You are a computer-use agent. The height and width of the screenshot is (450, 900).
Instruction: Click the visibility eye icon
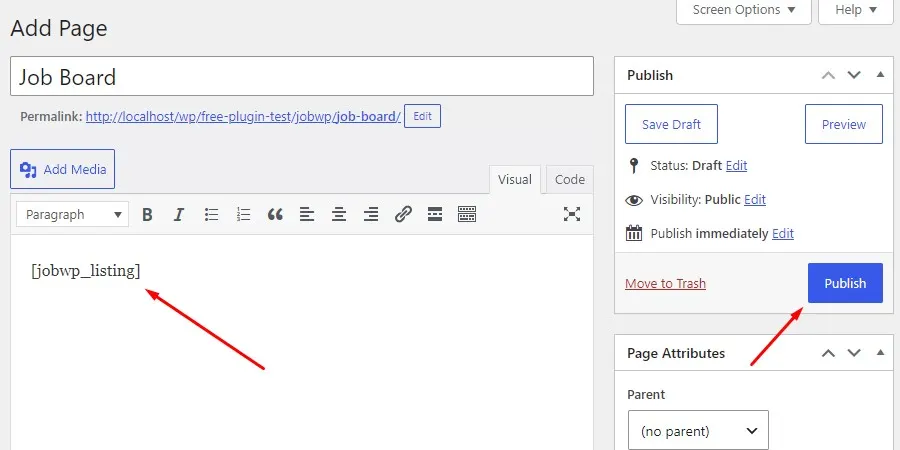pos(634,200)
